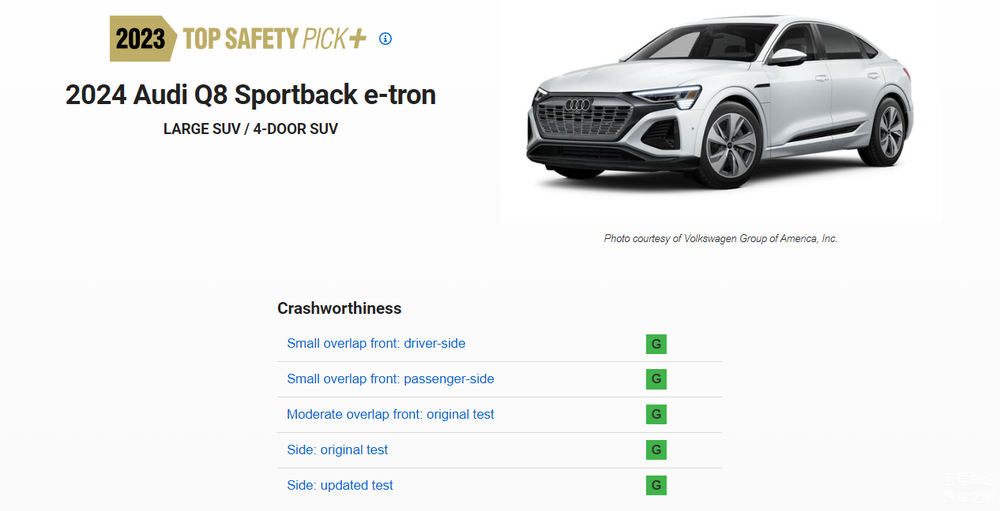The image size is (1000, 511).
Task: Open Moderate overlap front: original test link
Action: (390, 414)
